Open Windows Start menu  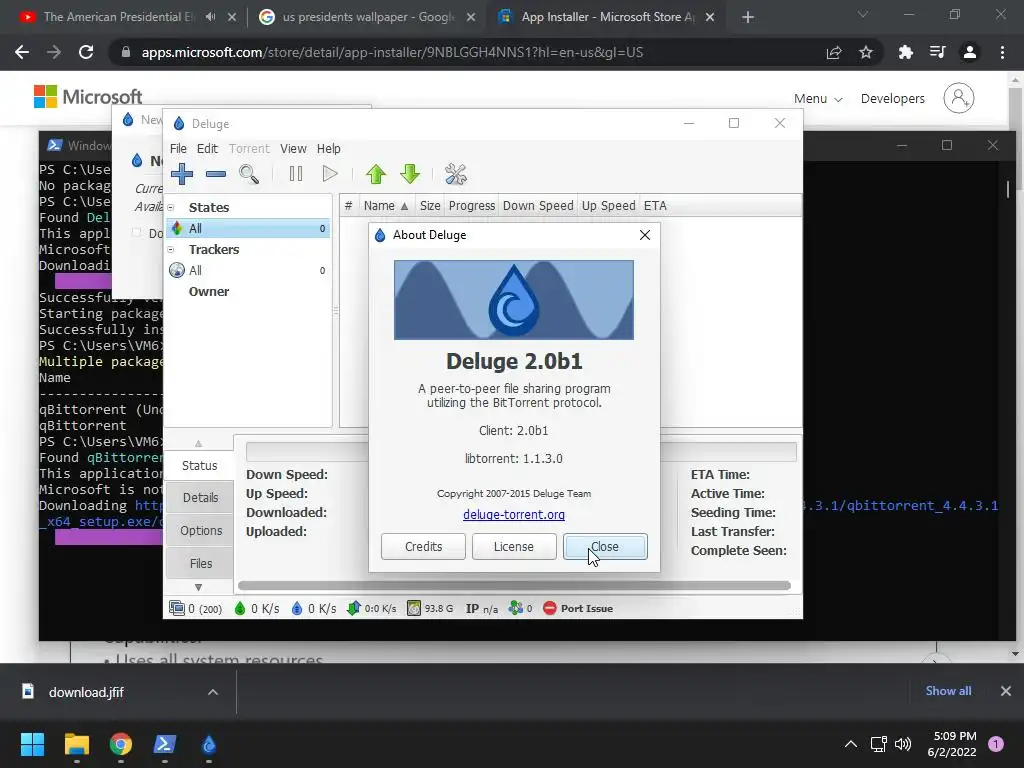[32, 744]
